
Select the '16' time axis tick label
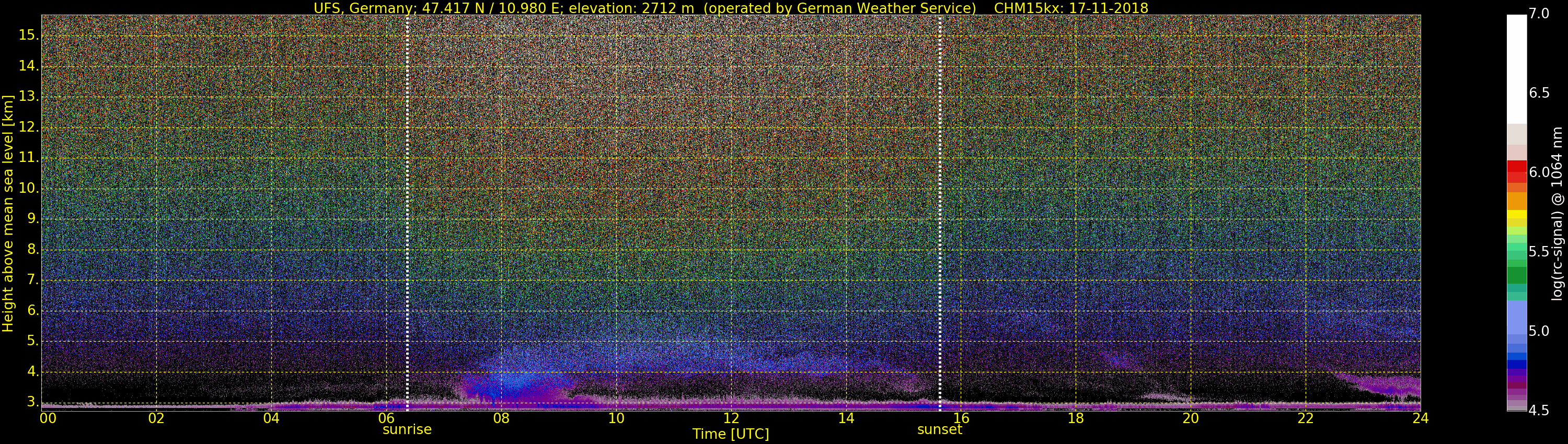point(961,418)
